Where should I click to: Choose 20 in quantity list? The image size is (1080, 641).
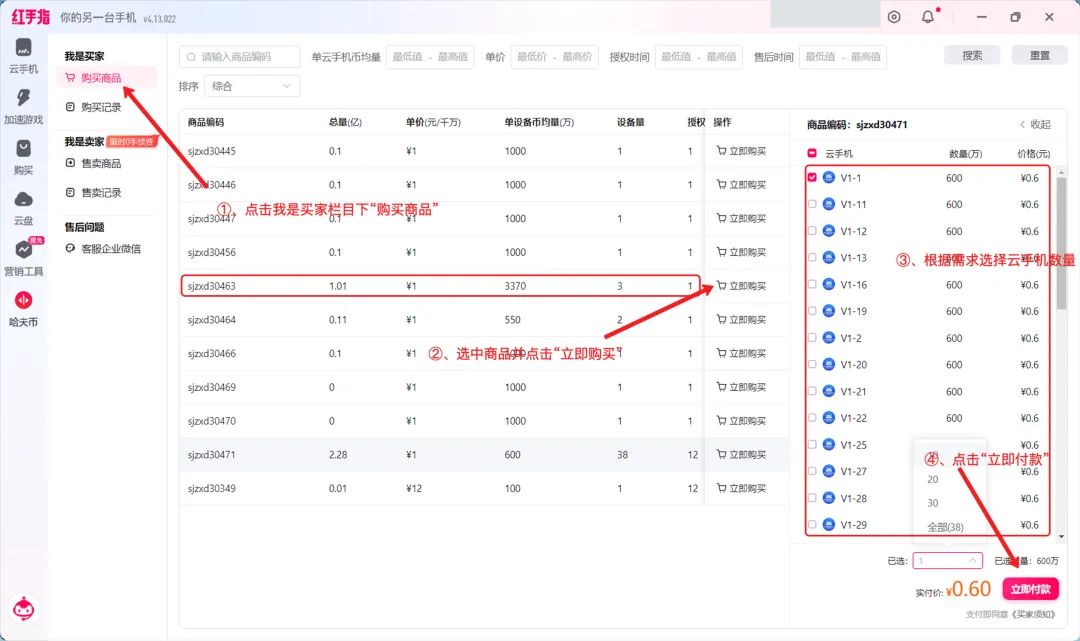pos(933,479)
